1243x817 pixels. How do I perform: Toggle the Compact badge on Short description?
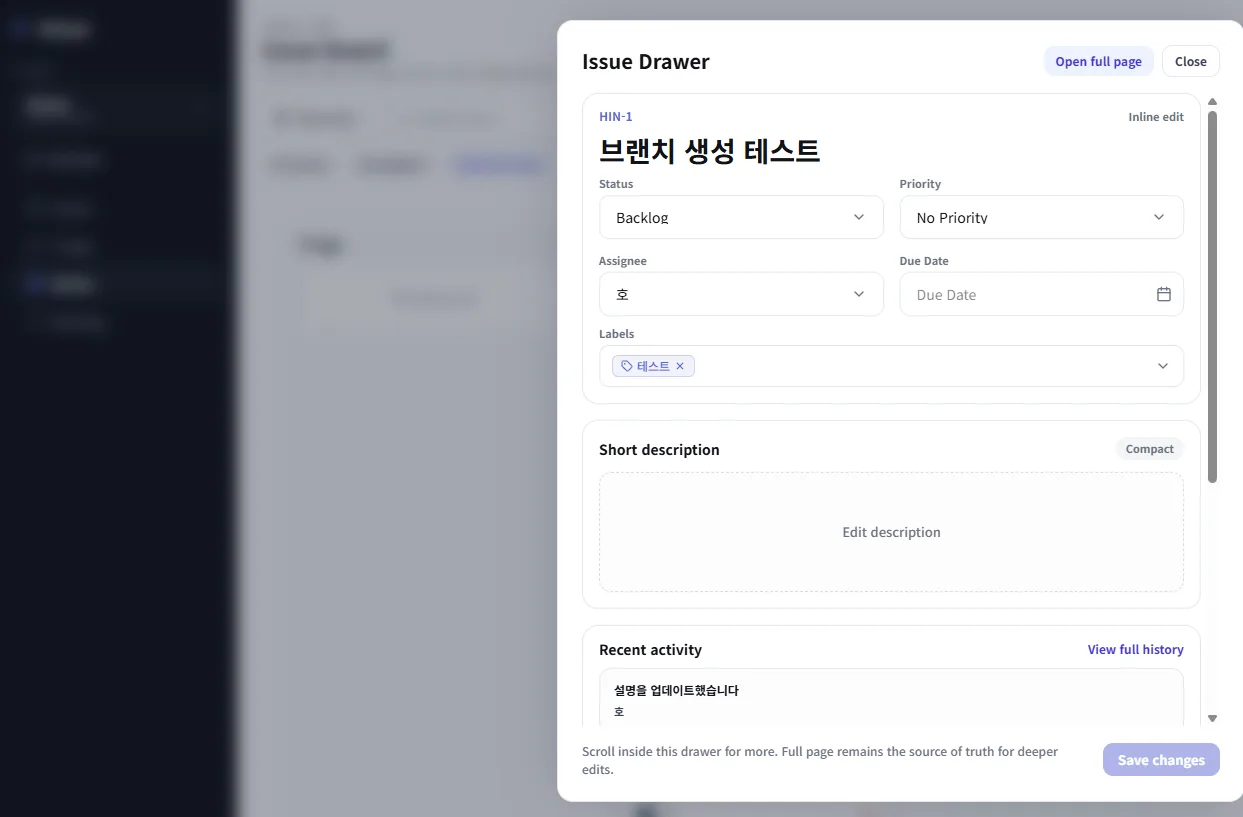point(1149,449)
